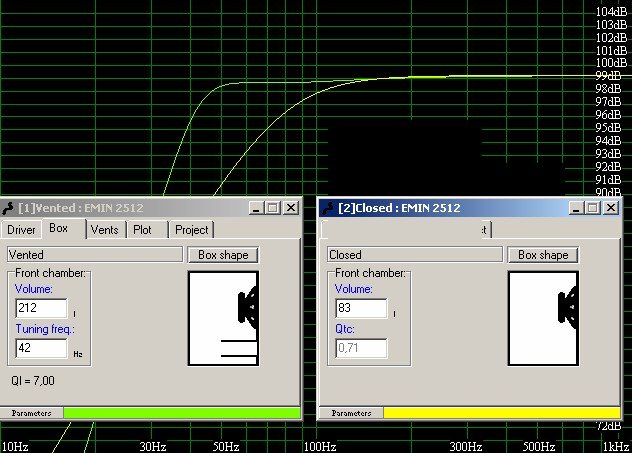Maximize the [1]Vented window
The height and width of the screenshot is (453, 632).
[273, 208]
